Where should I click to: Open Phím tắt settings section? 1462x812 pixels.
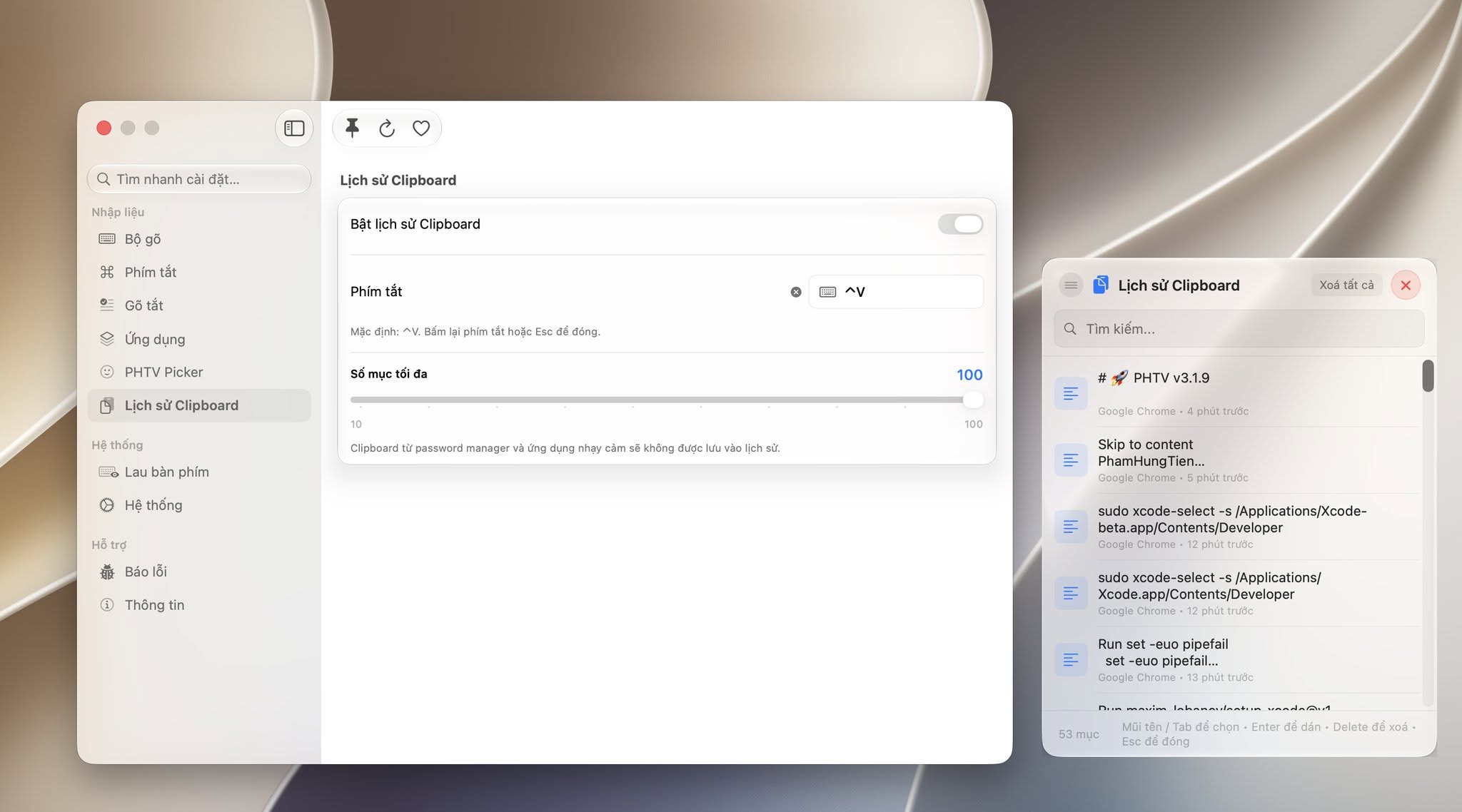coord(199,272)
